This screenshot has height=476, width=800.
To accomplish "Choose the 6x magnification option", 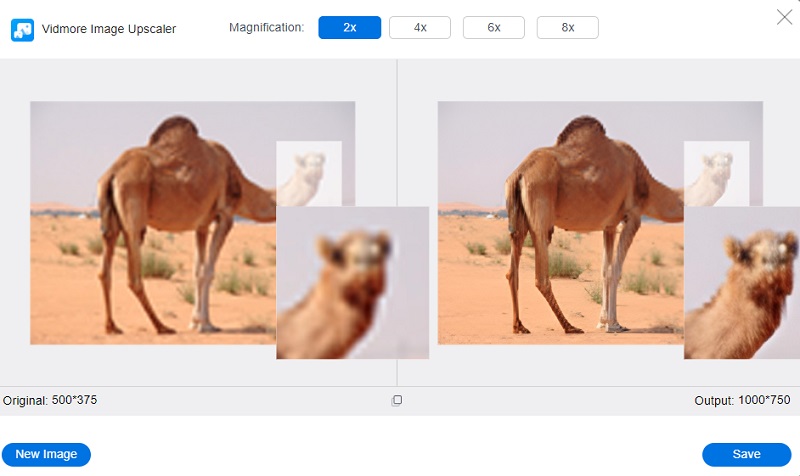I will coord(493,28).
